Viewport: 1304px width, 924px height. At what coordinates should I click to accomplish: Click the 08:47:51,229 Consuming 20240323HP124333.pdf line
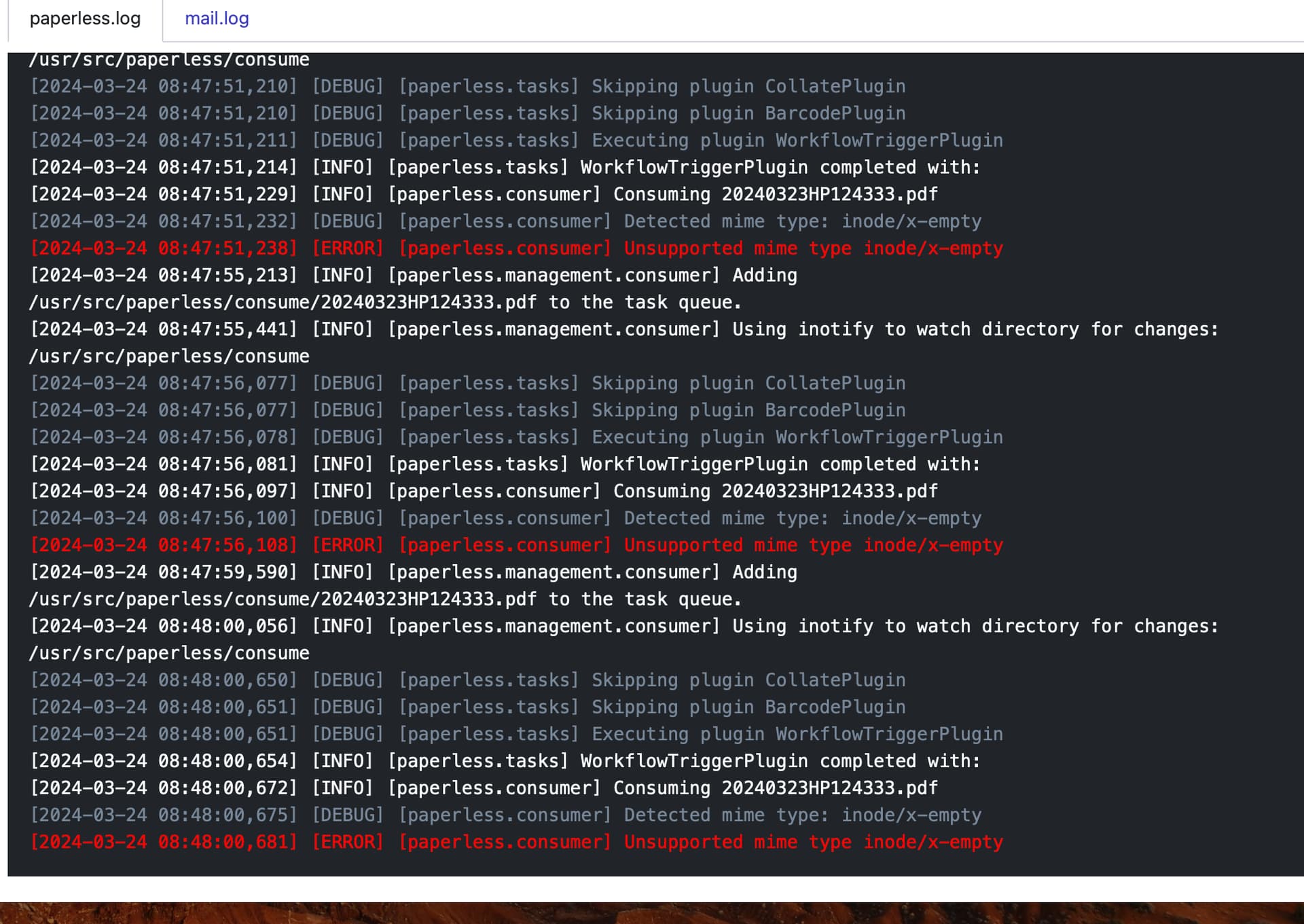pos(484,194)
